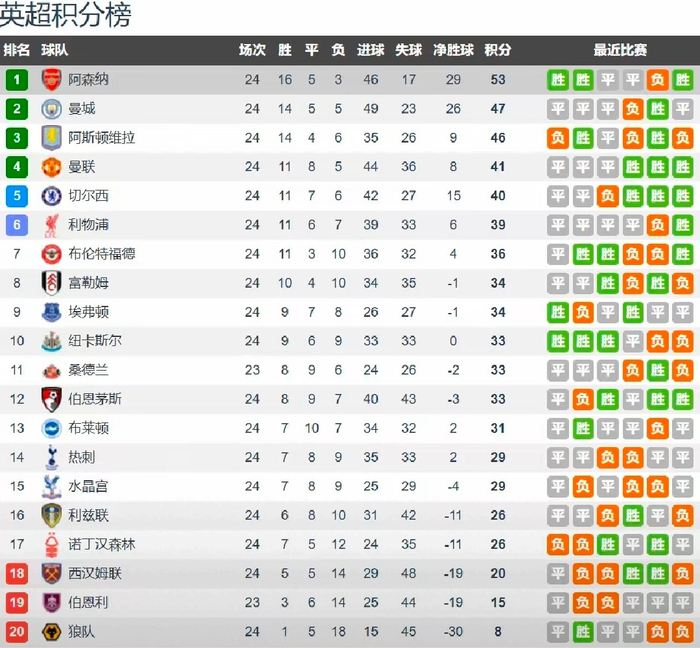Click the 英超积分榜 page title
The image size is (700, 648).
(65, 15)
